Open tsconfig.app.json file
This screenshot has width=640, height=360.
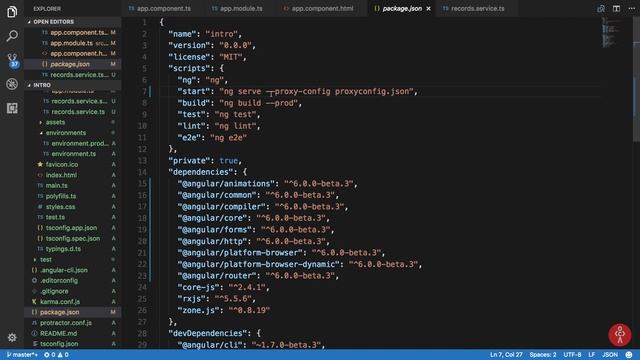[x=73, y=228]
